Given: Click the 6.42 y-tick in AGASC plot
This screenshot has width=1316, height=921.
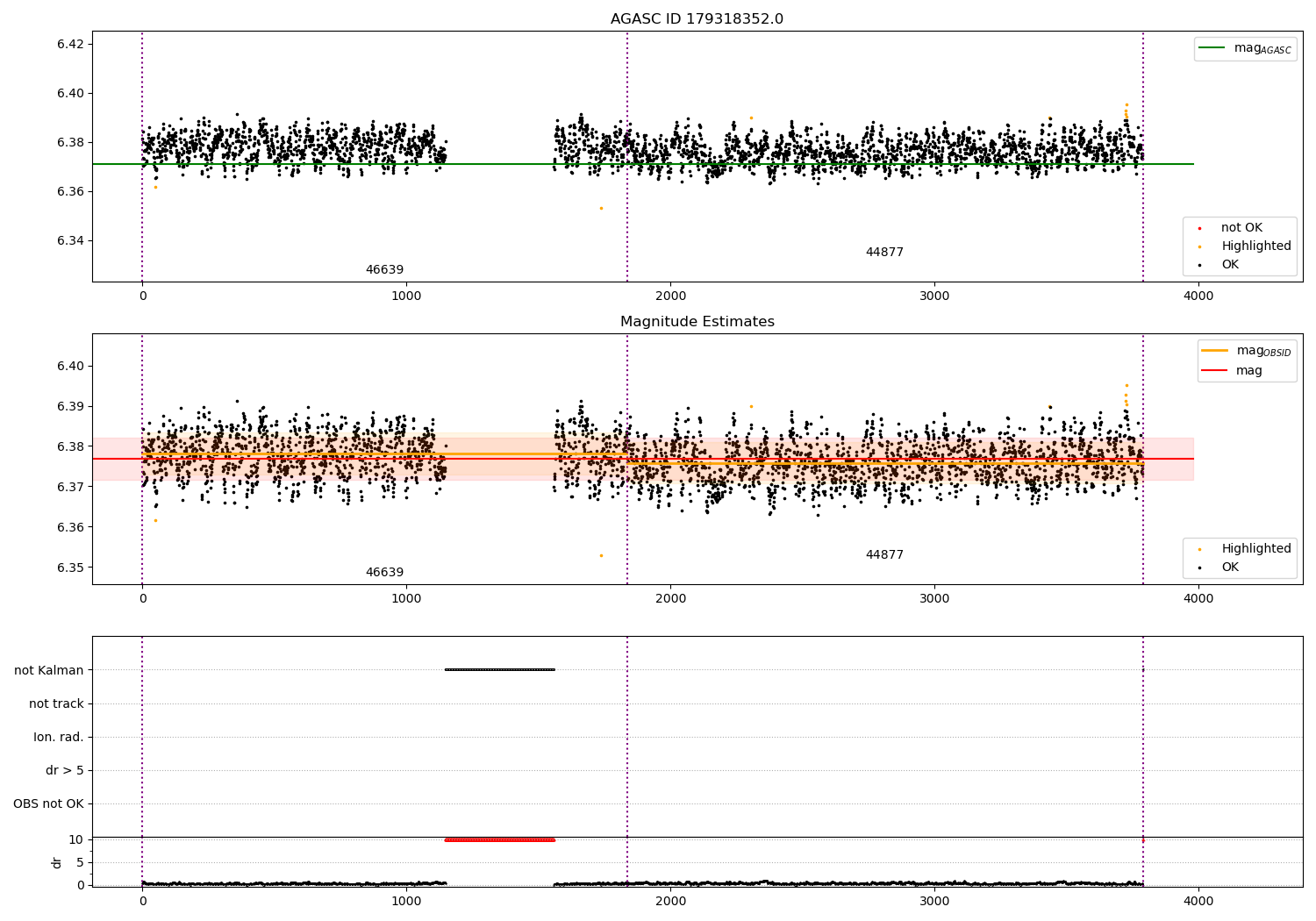Looking at the screenshot, I should (x=69, y=45).
